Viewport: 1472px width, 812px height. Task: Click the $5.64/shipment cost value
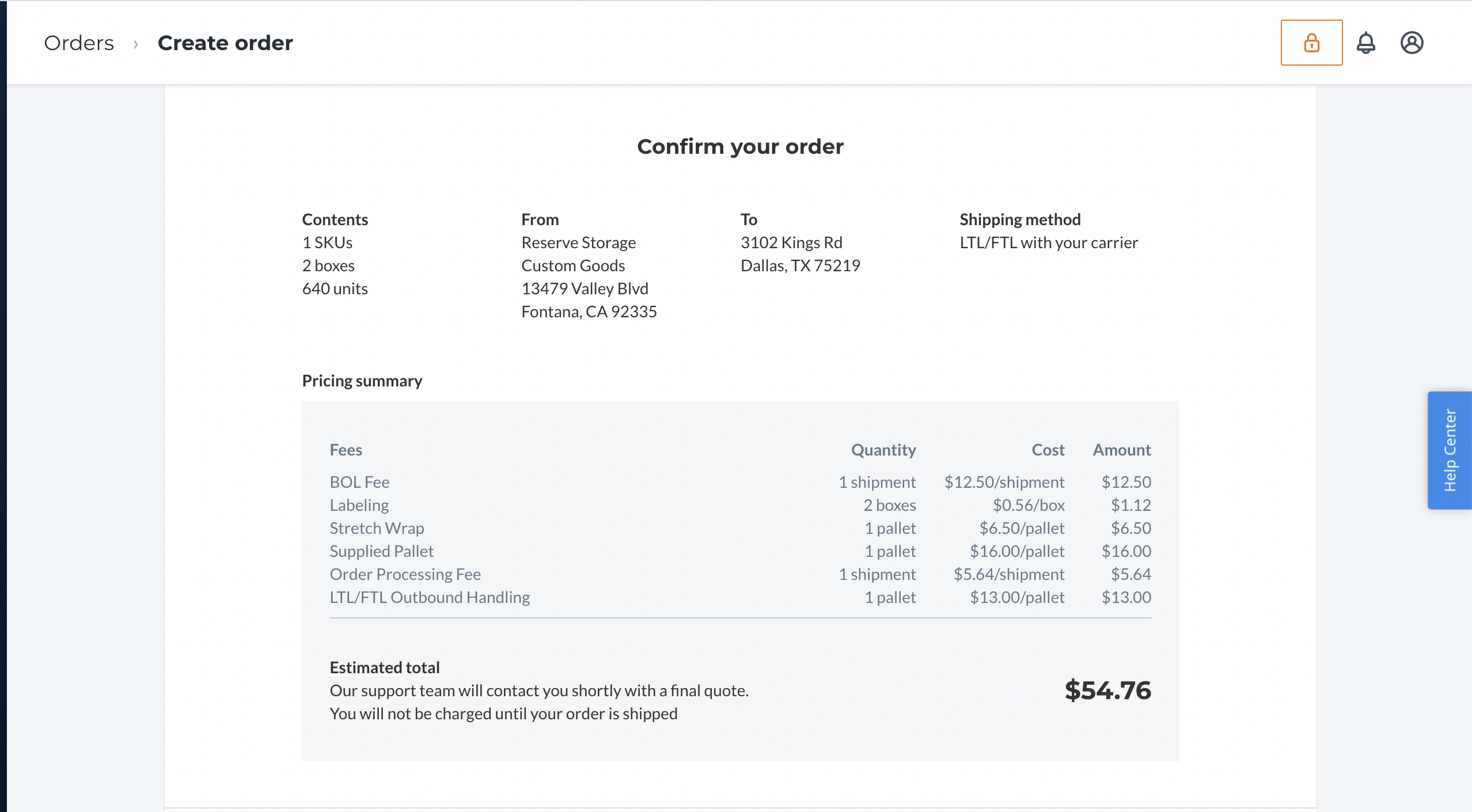click(1008, 574)
